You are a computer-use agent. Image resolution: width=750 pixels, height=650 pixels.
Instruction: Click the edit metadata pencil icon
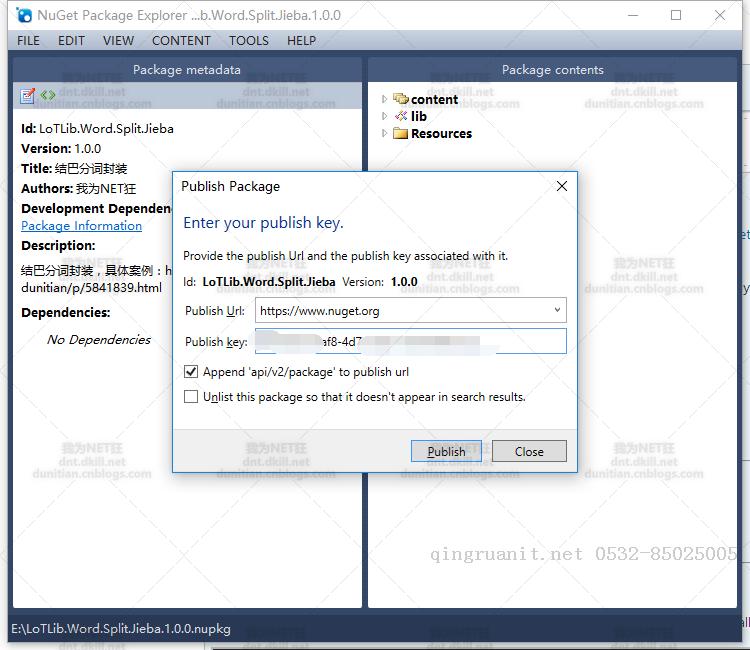pos(28,96)
